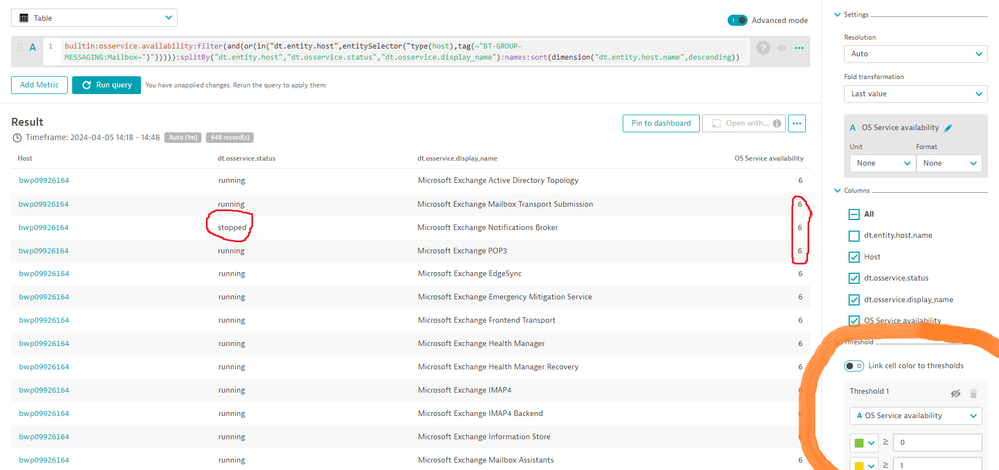
Task: Uncheck the dt.osservice.status column checkbox
Action: point(854,278)
